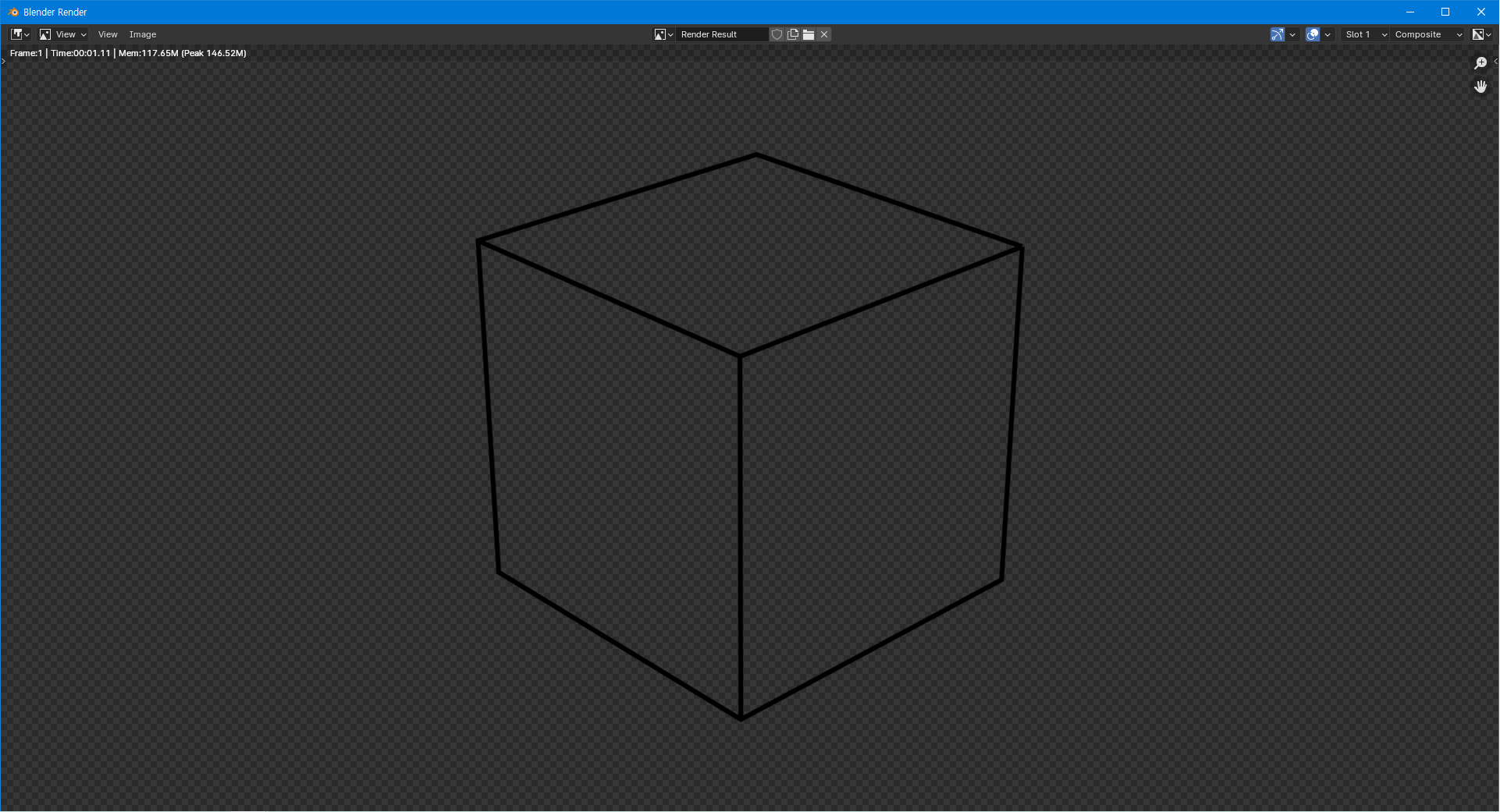Toggle the Show Gizmo button

[x=1277, y=34]
